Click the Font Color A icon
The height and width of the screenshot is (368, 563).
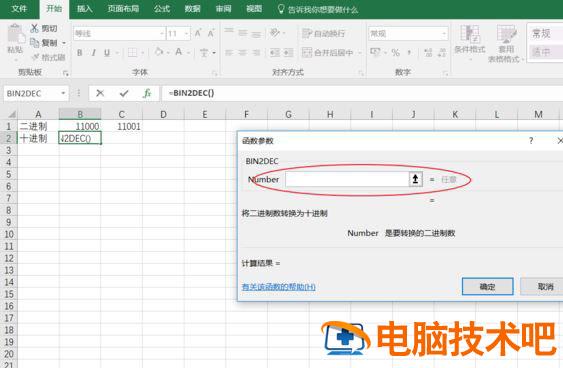[x=178, y=52]
